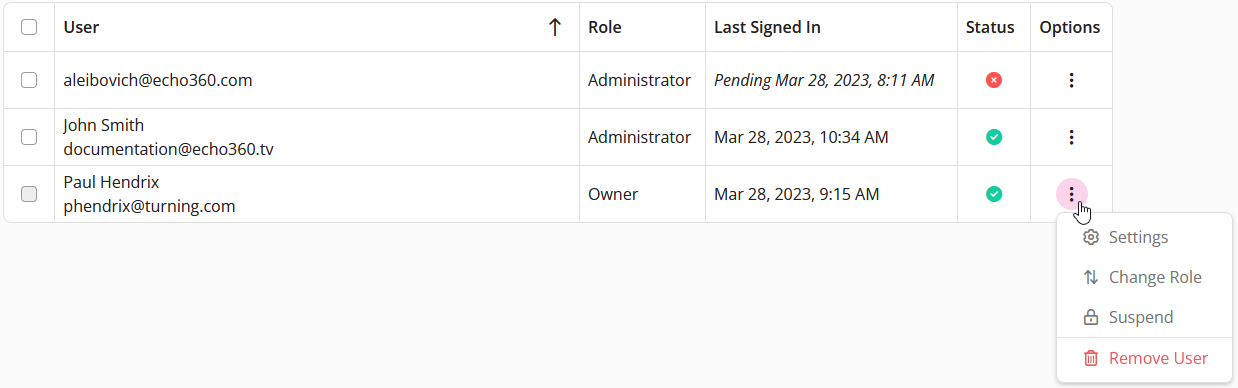
Task: Click the red pending status icon for aleibovich
Action: [x=994, y=80]
